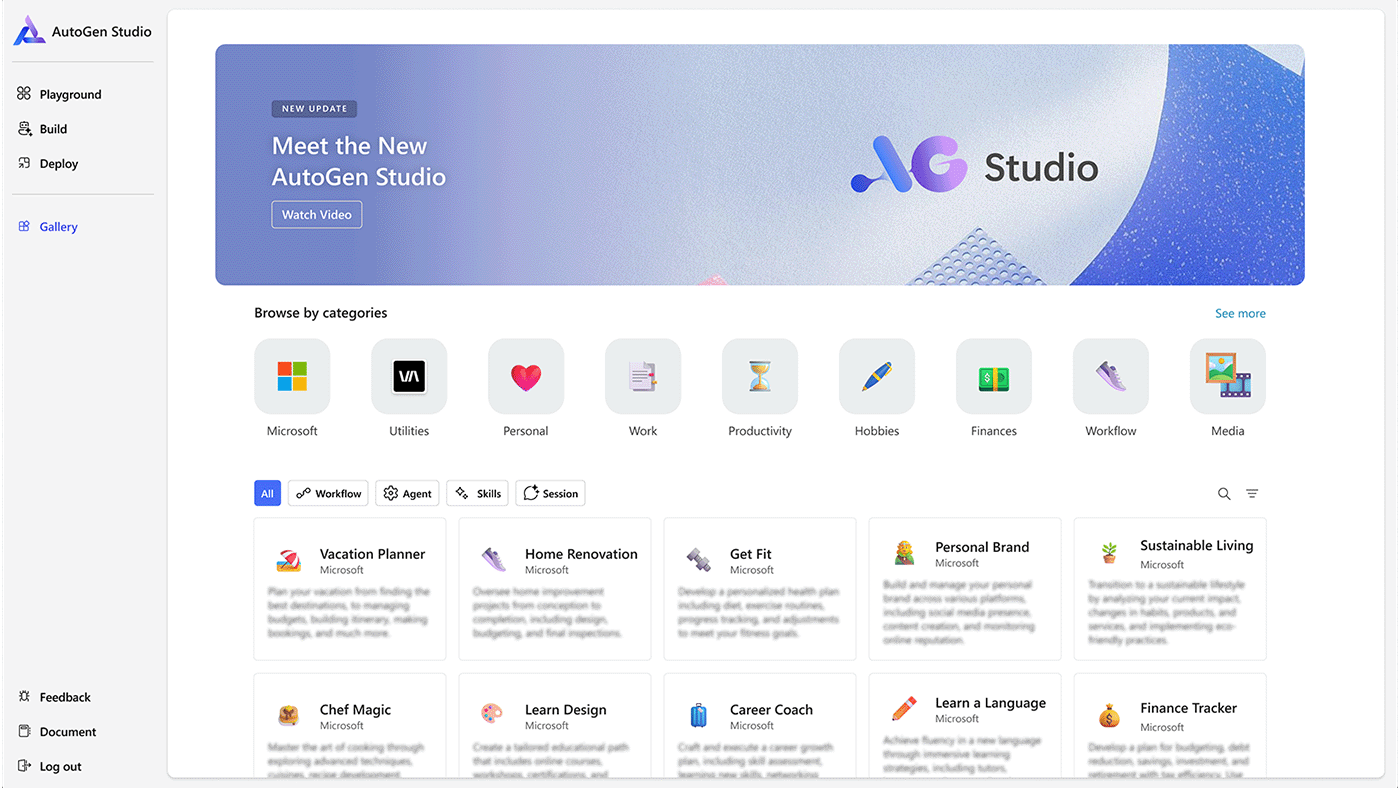Open the Vacation Planner card

(x=349, y=589)
